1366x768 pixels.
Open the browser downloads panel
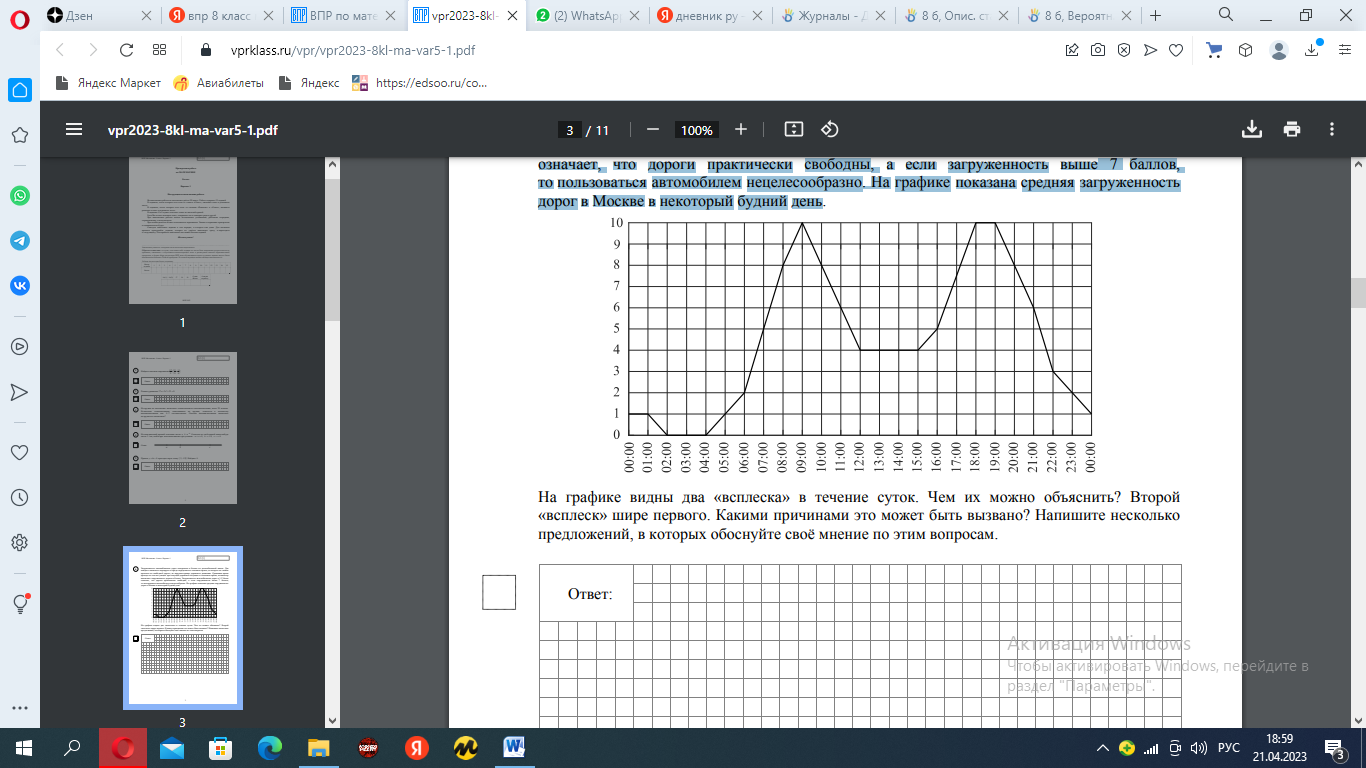tap(1313, 50)
